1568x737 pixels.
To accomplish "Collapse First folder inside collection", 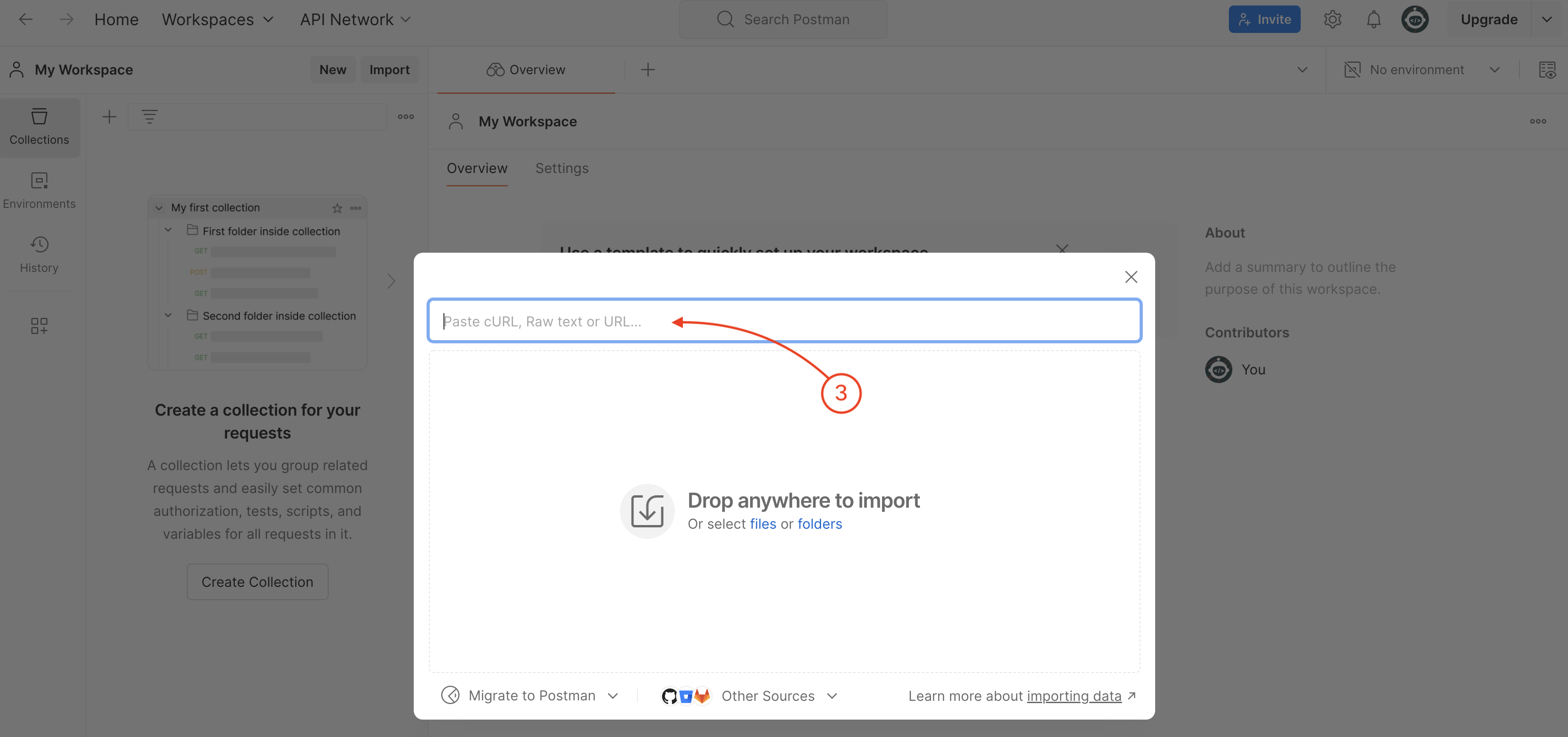I will (168, 230).
